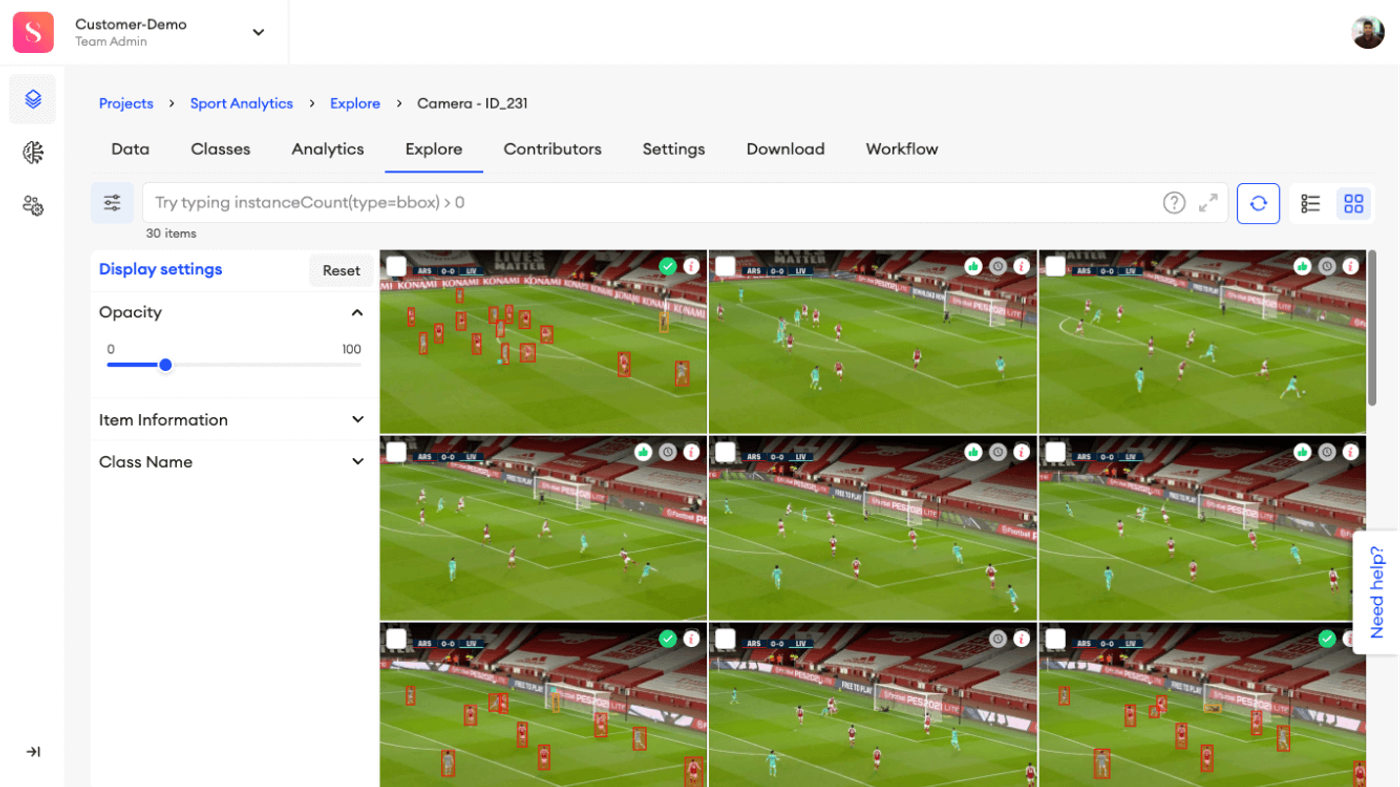Switch to the Data tab
This screenshot has height=787, width=1400.
coord(130,149)
